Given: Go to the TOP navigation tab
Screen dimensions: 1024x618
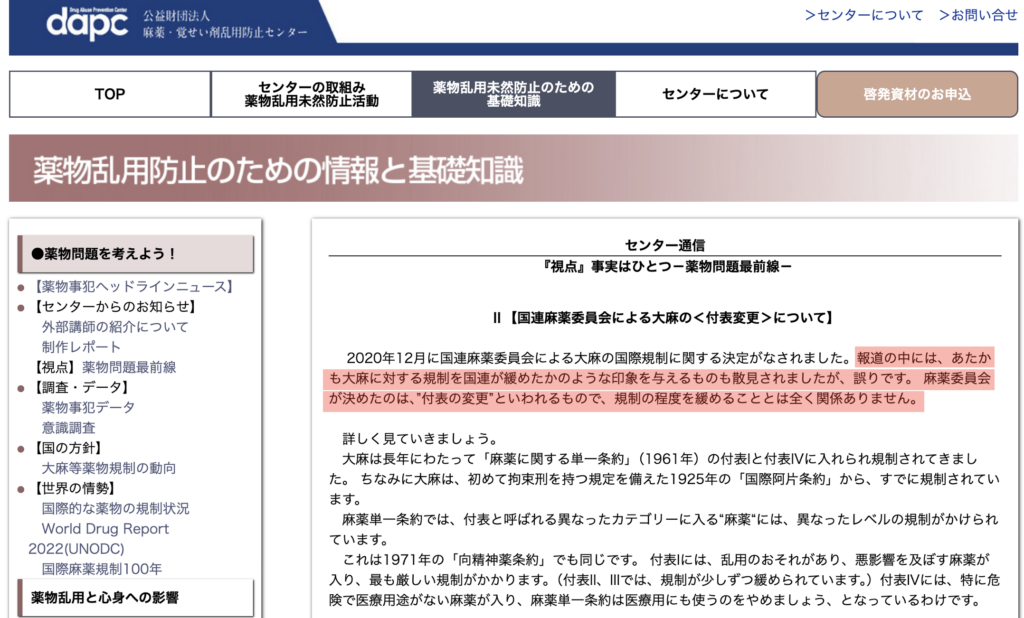Looking at the screenshot, I should [x=110, y=94].
